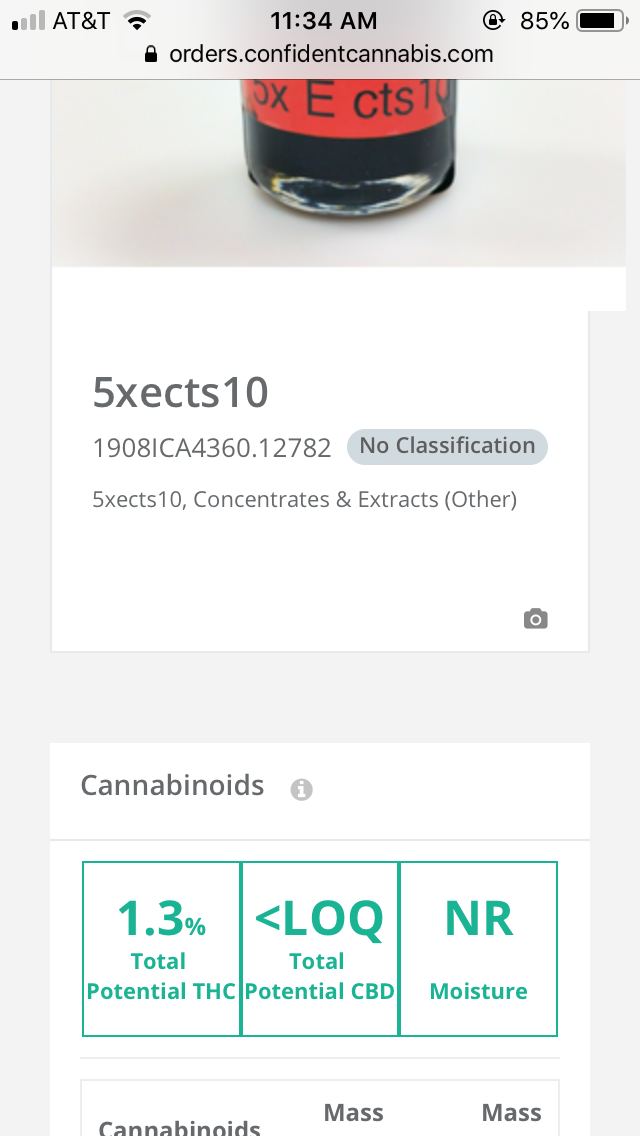
Task: Open the Cannabinoids info icon
Action: tap(302, 789)
